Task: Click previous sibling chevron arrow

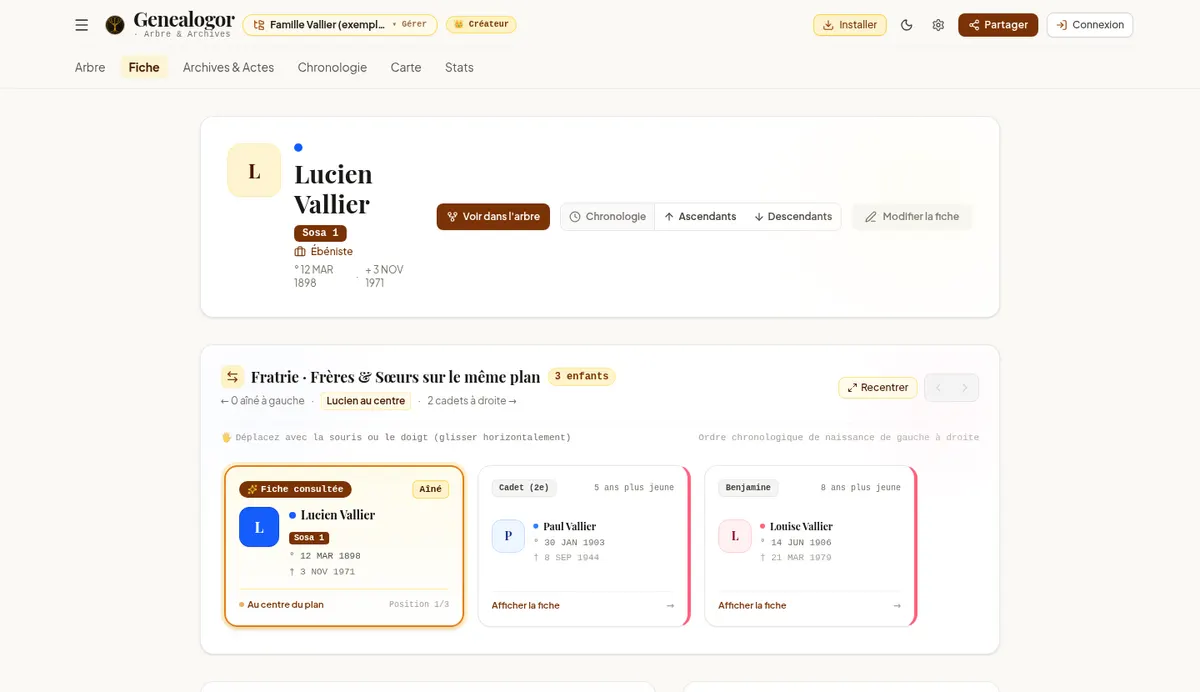Action: (x=938, y=388)
